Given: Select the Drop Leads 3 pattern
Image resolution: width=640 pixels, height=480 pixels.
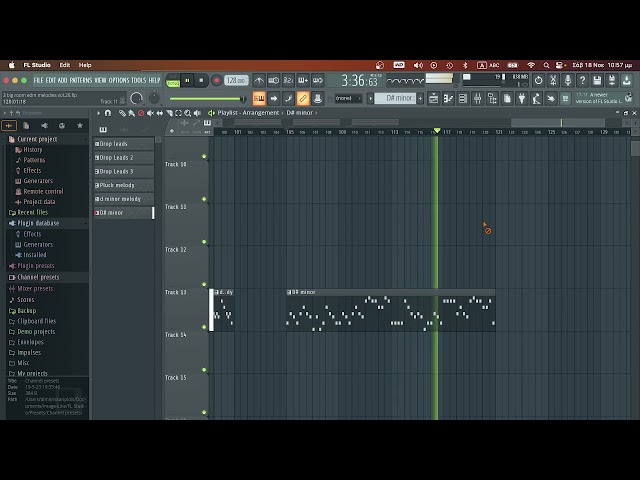Looking at the screenshot, I should [124, 171].
